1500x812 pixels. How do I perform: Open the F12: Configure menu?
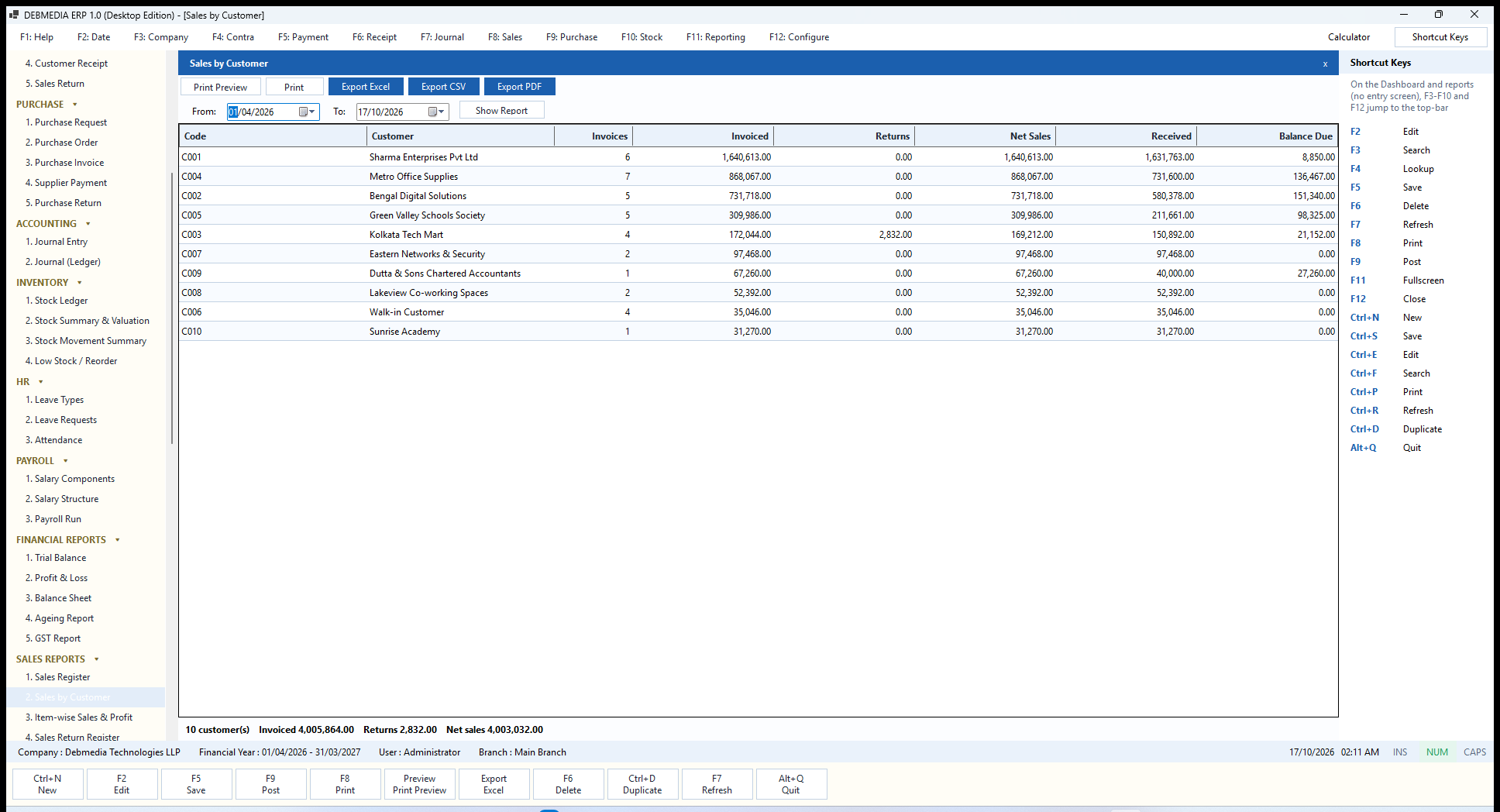click(x=799, y=37)
